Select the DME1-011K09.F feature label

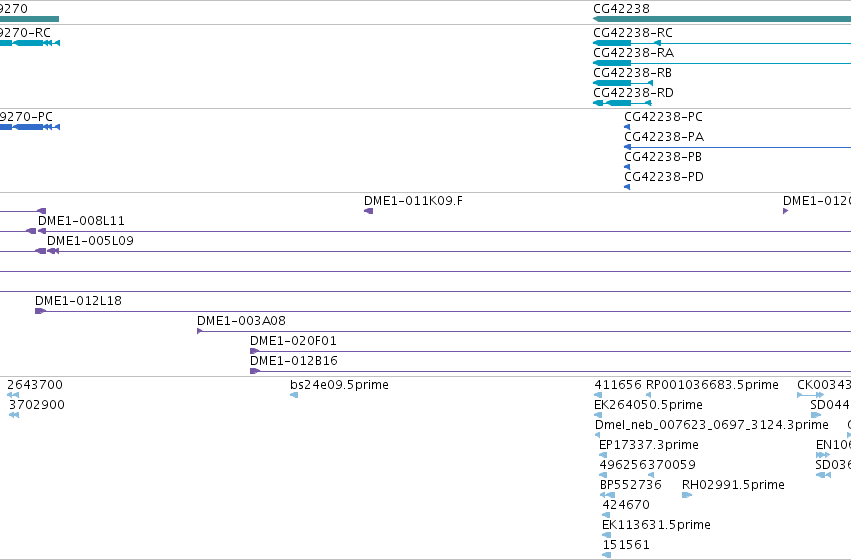click(x=413, y=201)
